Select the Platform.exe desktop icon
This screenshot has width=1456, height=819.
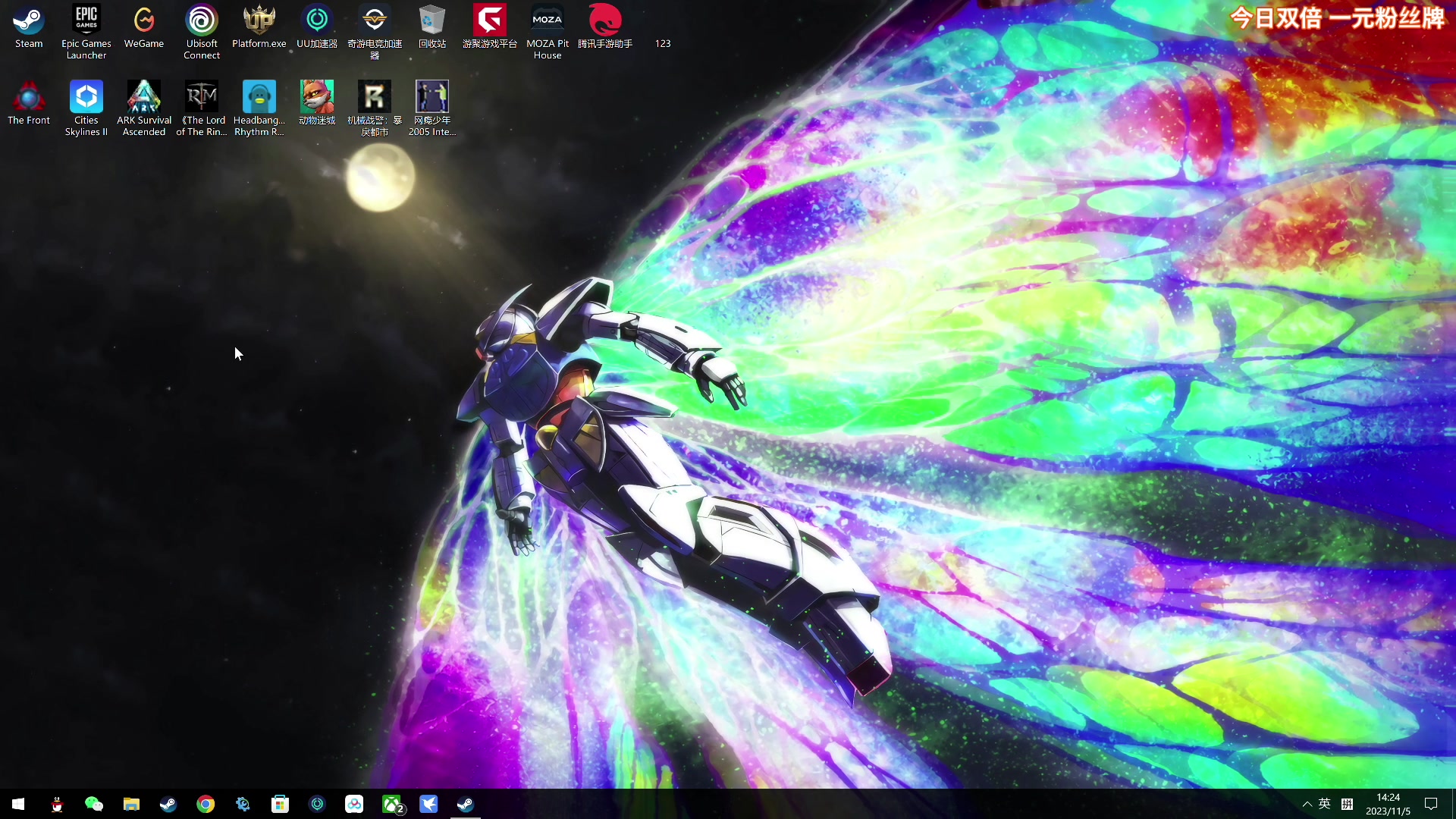(259, 27)
